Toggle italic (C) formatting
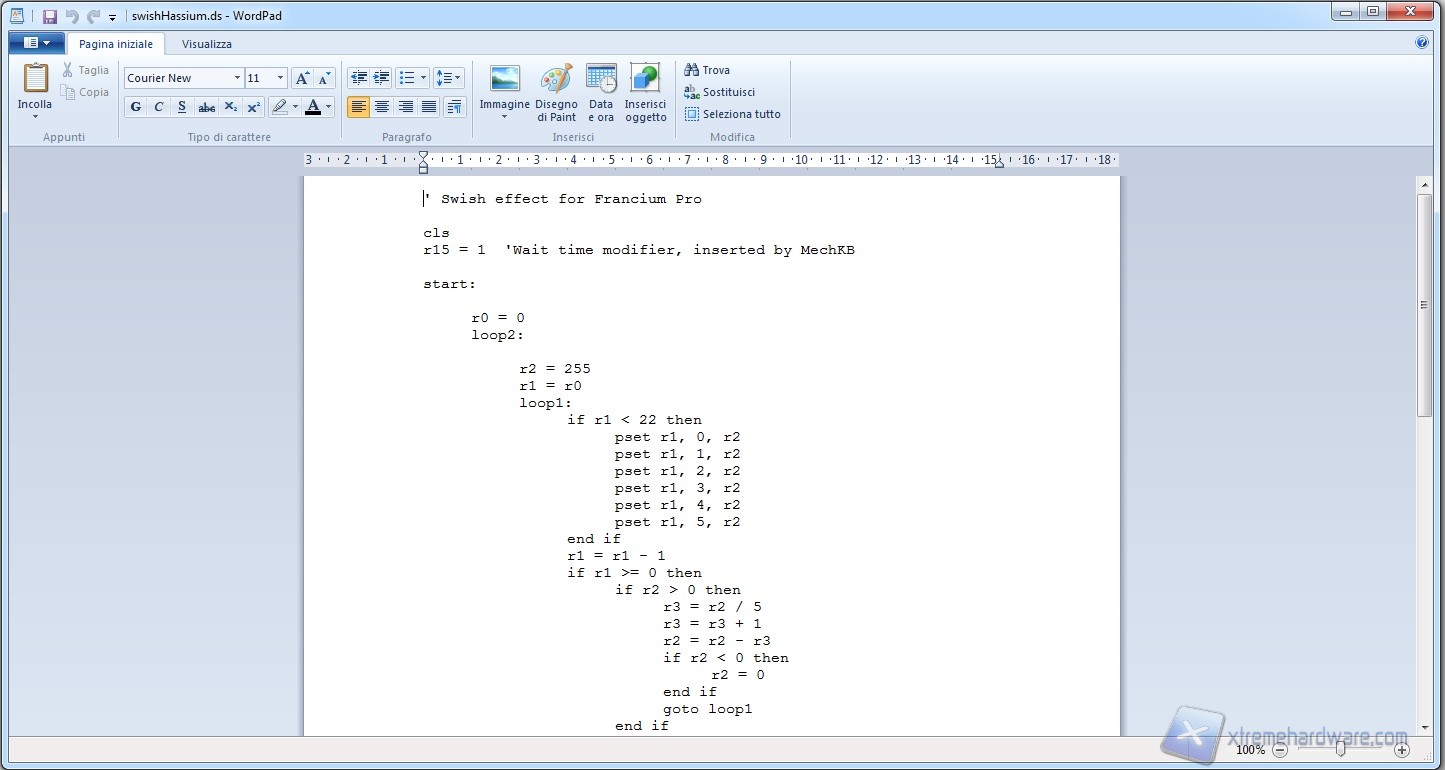Screen dimensions: 1445x770 (159, 107)
